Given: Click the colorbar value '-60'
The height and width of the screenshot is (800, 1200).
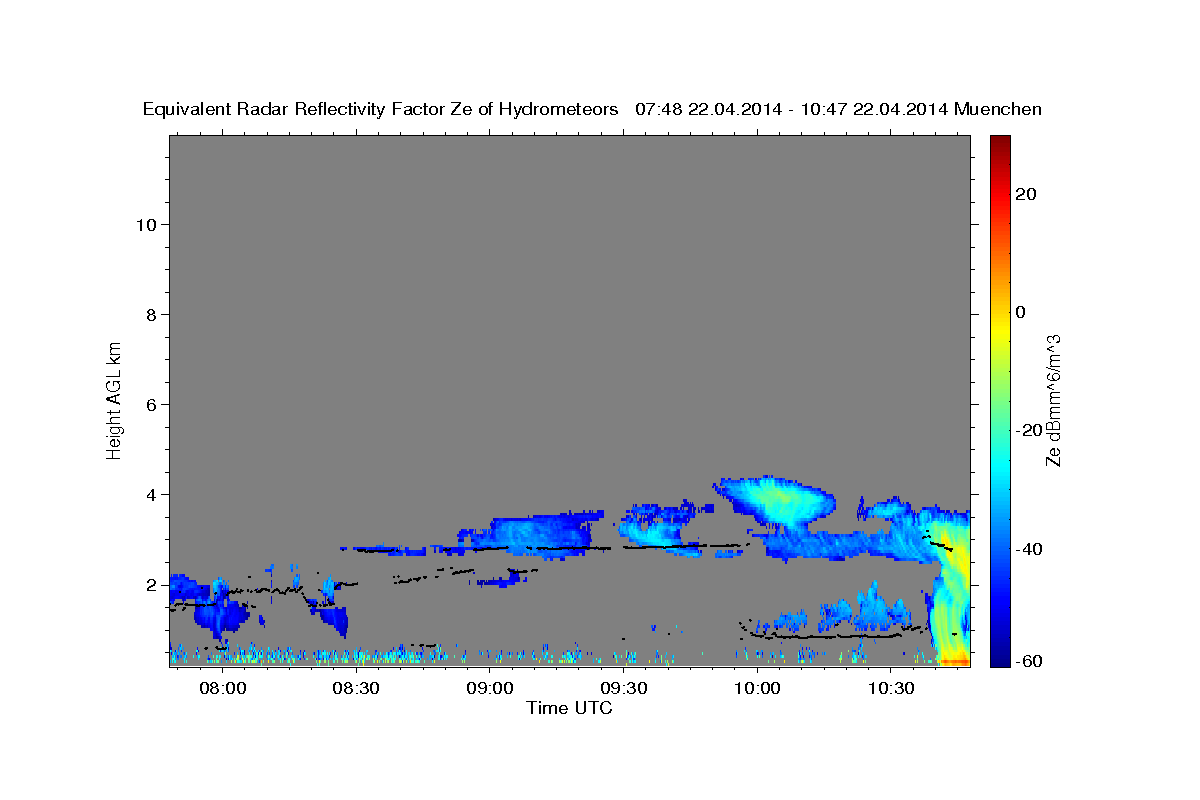Looking at the screenshot, I should coord(1030,660).
